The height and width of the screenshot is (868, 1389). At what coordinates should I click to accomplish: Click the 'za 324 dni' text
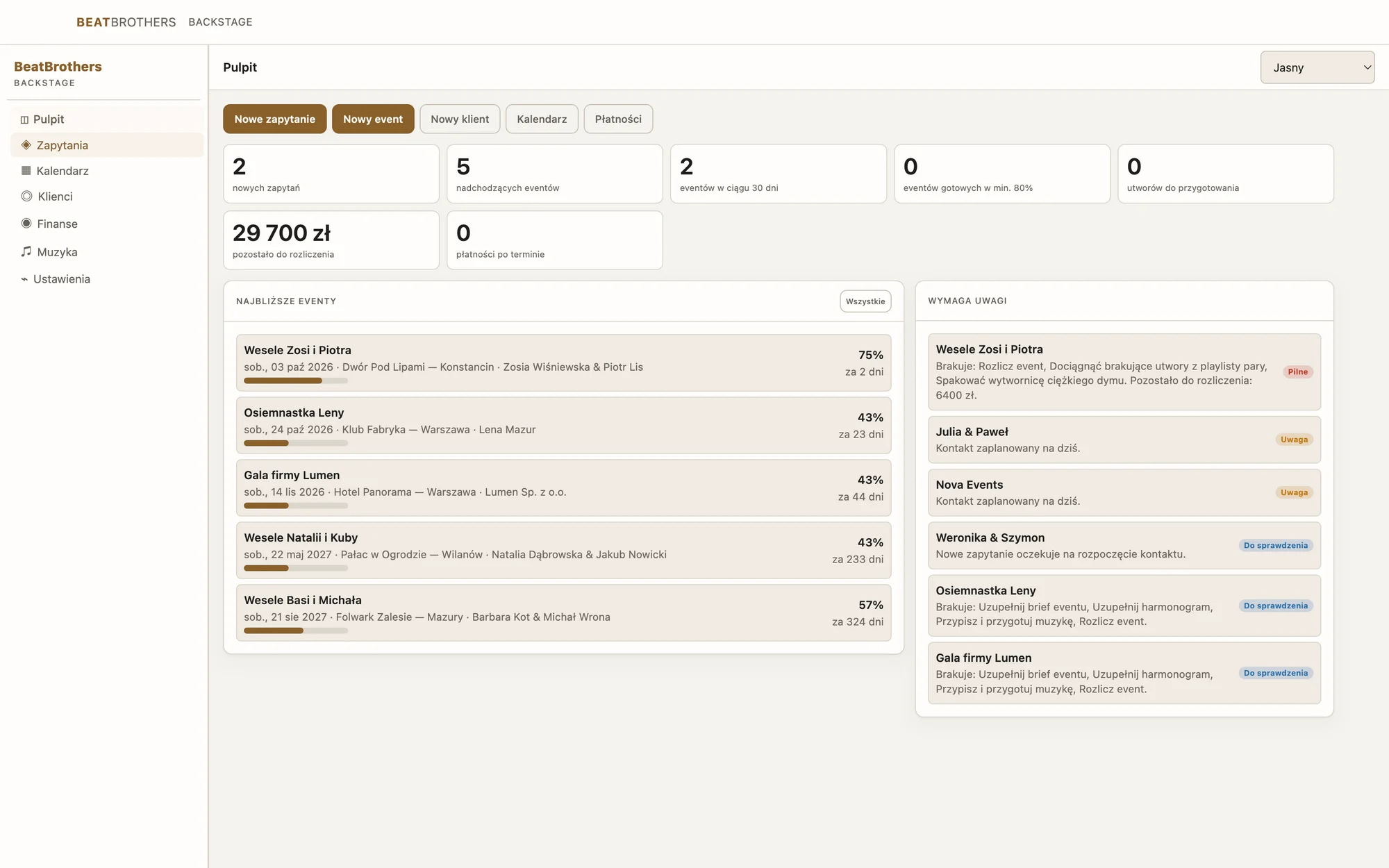tap(858, 621)
